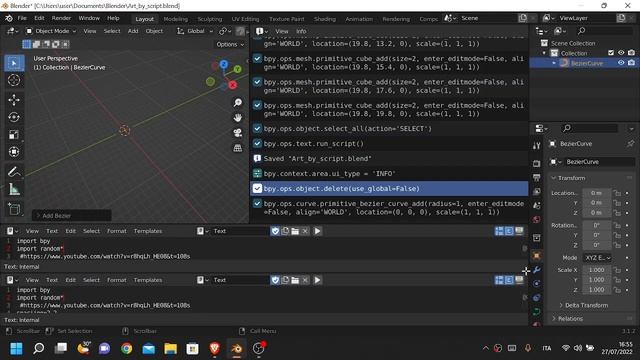Image resolution: width=640 pixels, height=360 pixels.
Task: Hide BezierCurve in viewport eye icon
Action: pos(621,63)
